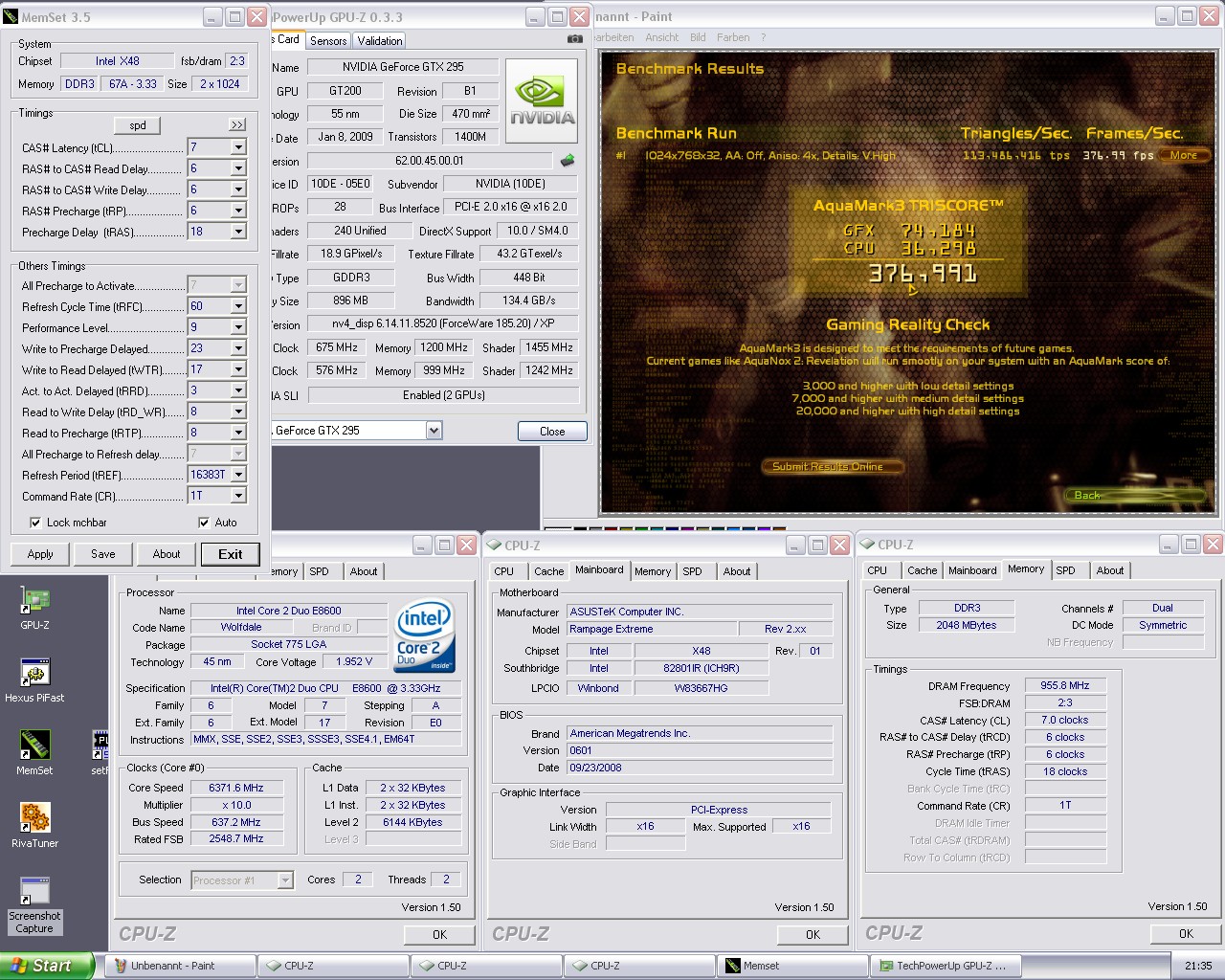This screenshot has width=1225, height=980.
Task: Open the GPU-Z desktop shortcut icon
Action: click(34, 600)
